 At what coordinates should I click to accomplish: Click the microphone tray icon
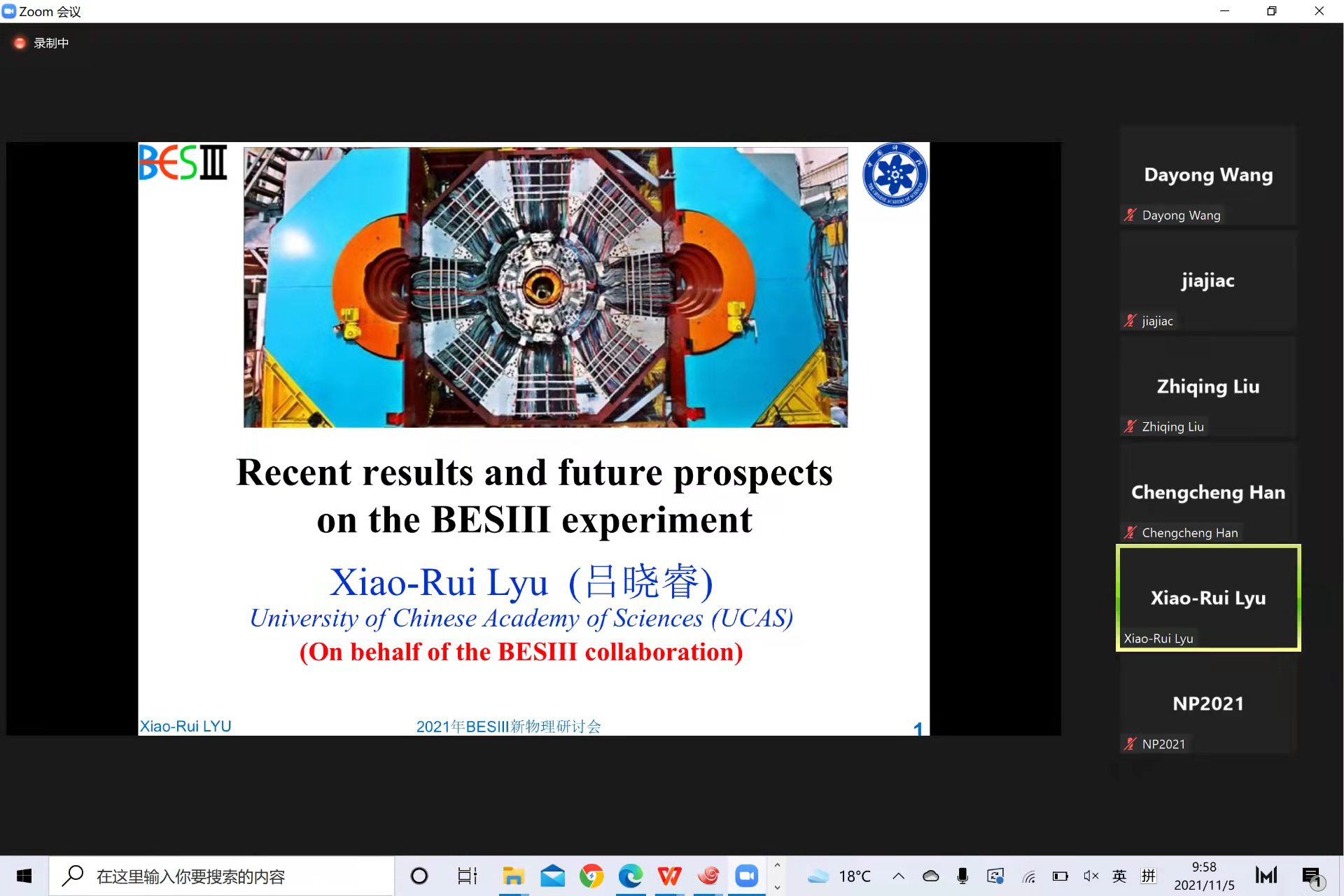click(x=963, y=876)
